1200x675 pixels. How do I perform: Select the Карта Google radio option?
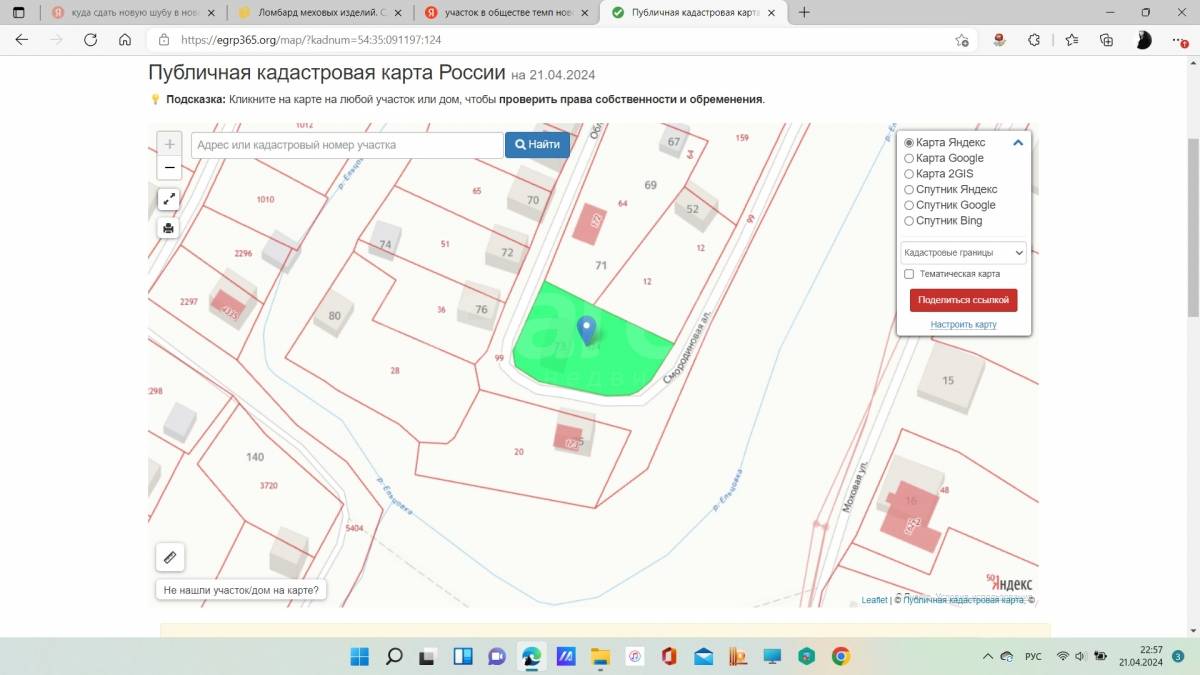click(x=909, y=158)
